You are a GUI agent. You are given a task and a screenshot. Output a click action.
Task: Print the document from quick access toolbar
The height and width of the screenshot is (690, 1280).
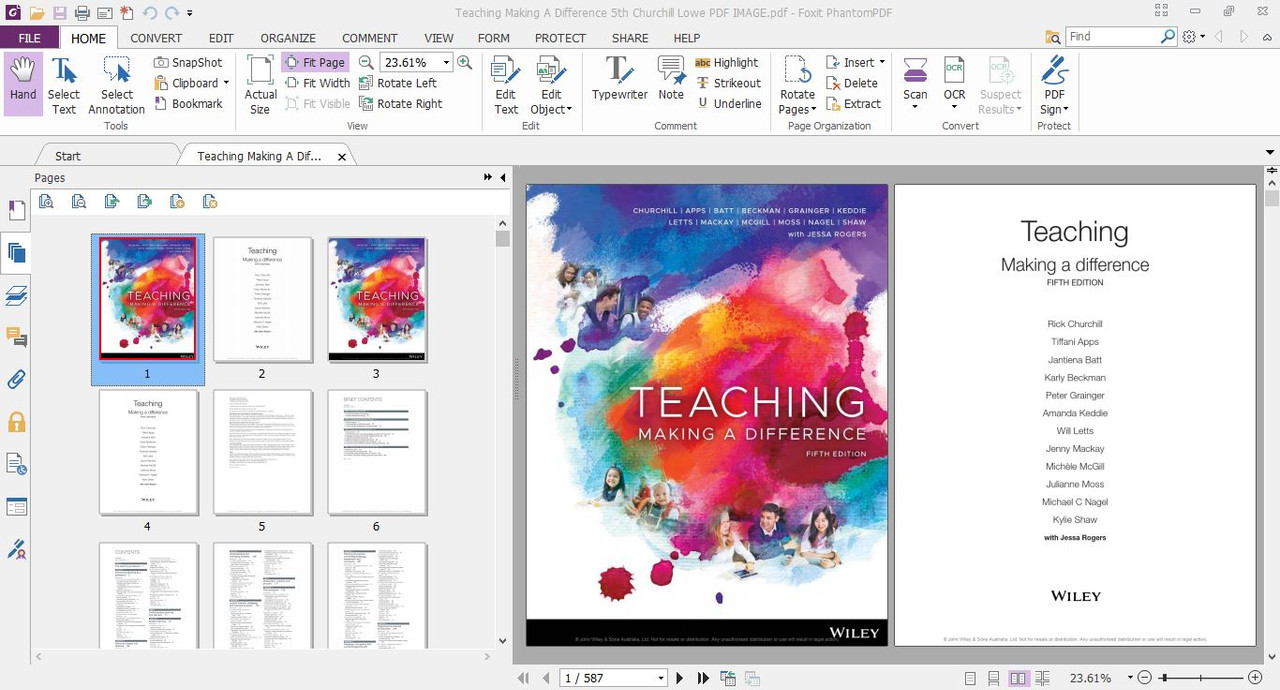coord(83,13)
